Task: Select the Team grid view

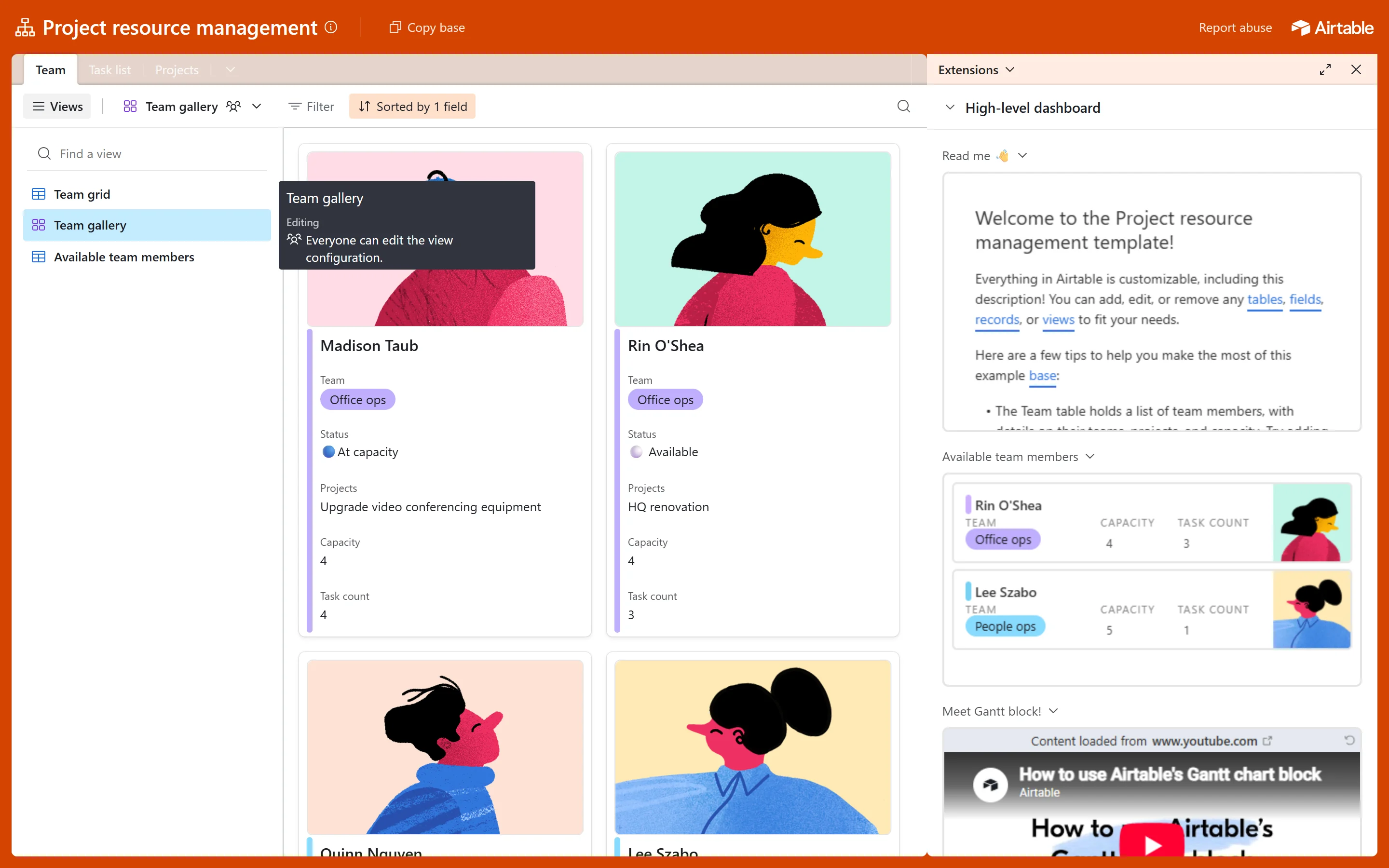Action: (x=147, y=194)
